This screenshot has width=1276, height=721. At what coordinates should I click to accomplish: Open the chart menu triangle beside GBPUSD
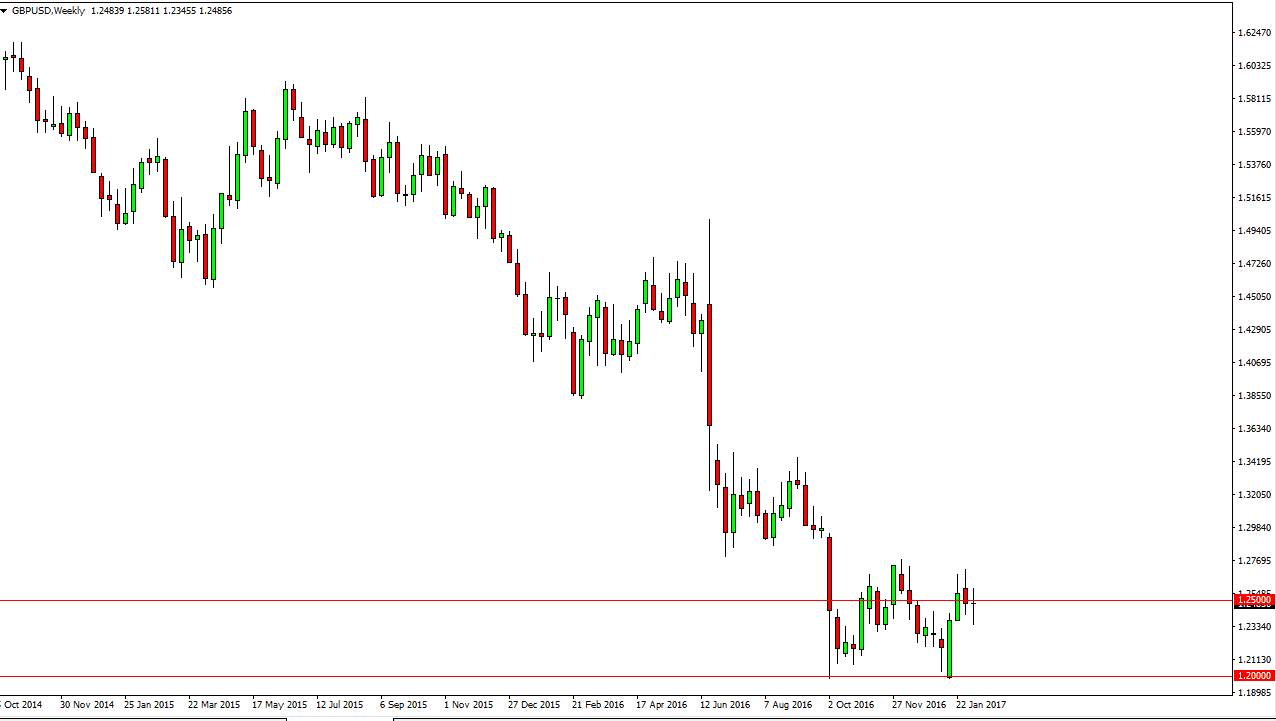pos(5,11)
